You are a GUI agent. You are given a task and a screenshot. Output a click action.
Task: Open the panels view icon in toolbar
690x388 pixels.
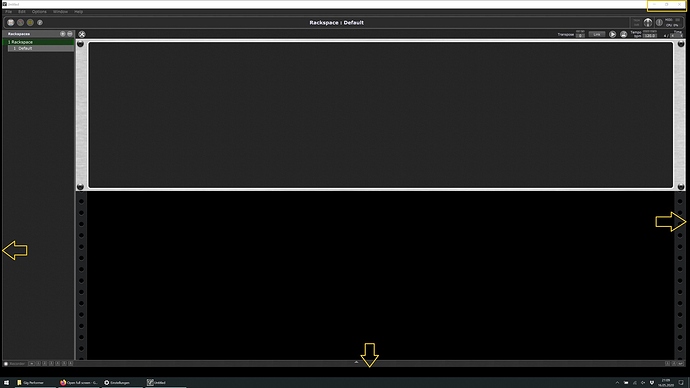pyautogui.click(x=11, y=22)
